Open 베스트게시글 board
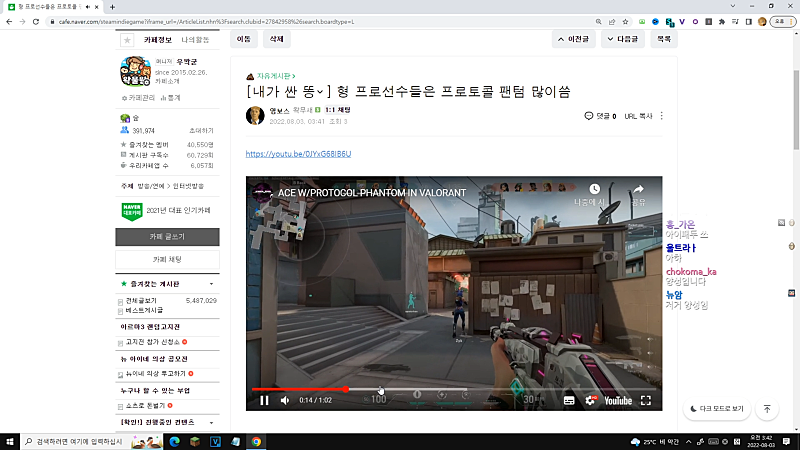Image resolution: width=800 pixels, height=450 pixels. coord(144,310)
